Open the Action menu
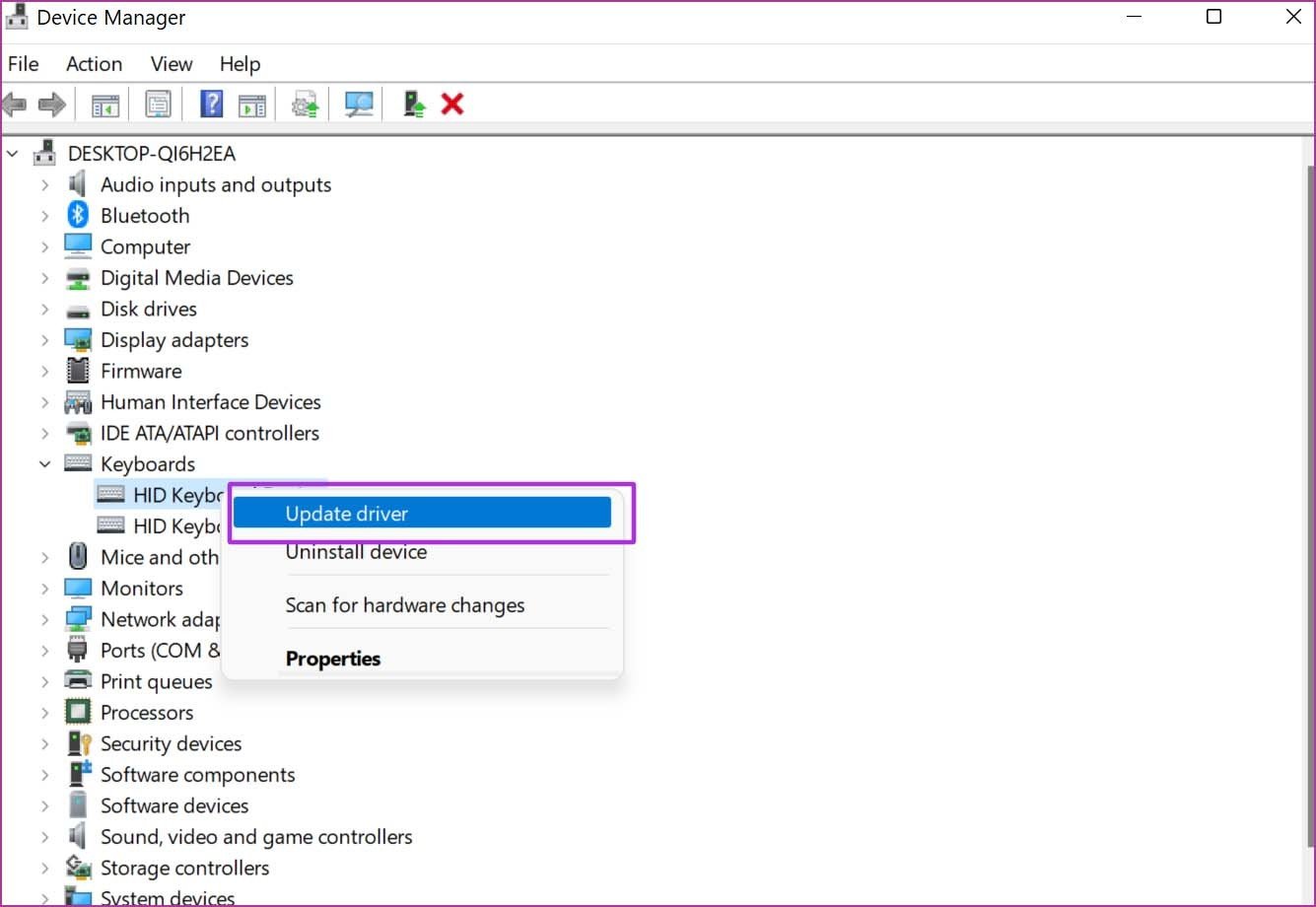 (95, 64)
